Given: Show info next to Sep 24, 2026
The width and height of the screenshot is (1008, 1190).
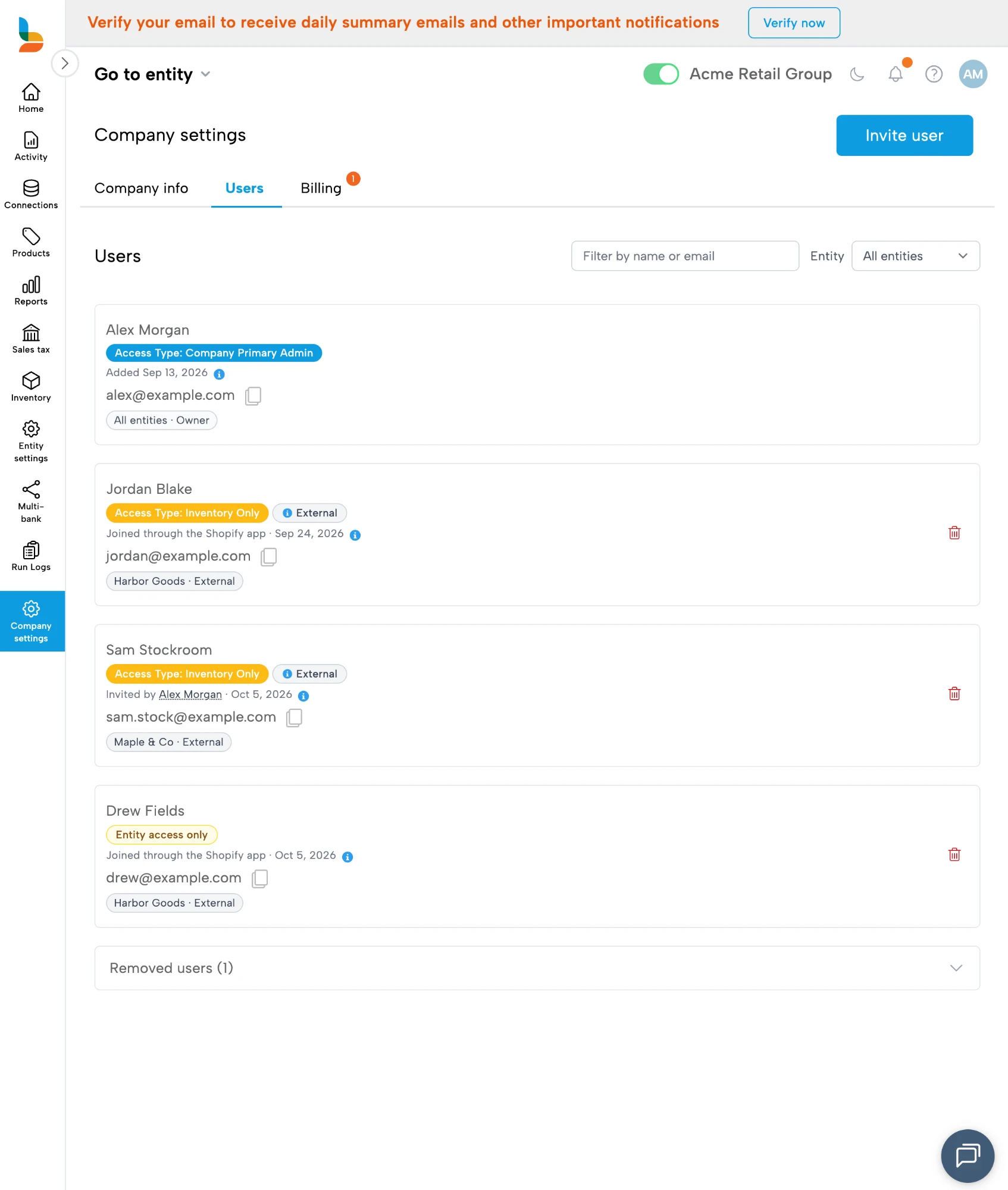Looking at the screenshot, I should pyautogui.click(x=355, y=535).
